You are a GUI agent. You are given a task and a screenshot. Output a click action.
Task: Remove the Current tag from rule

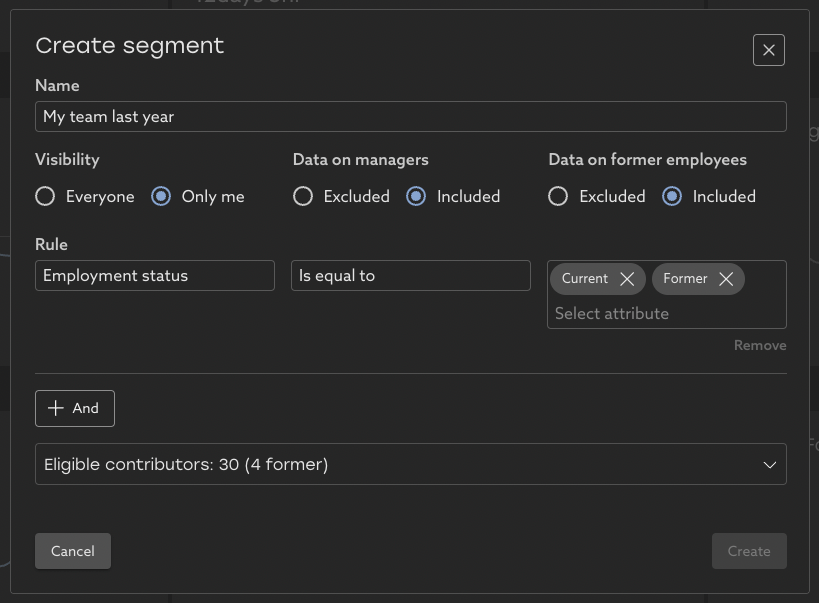(627, 279)
